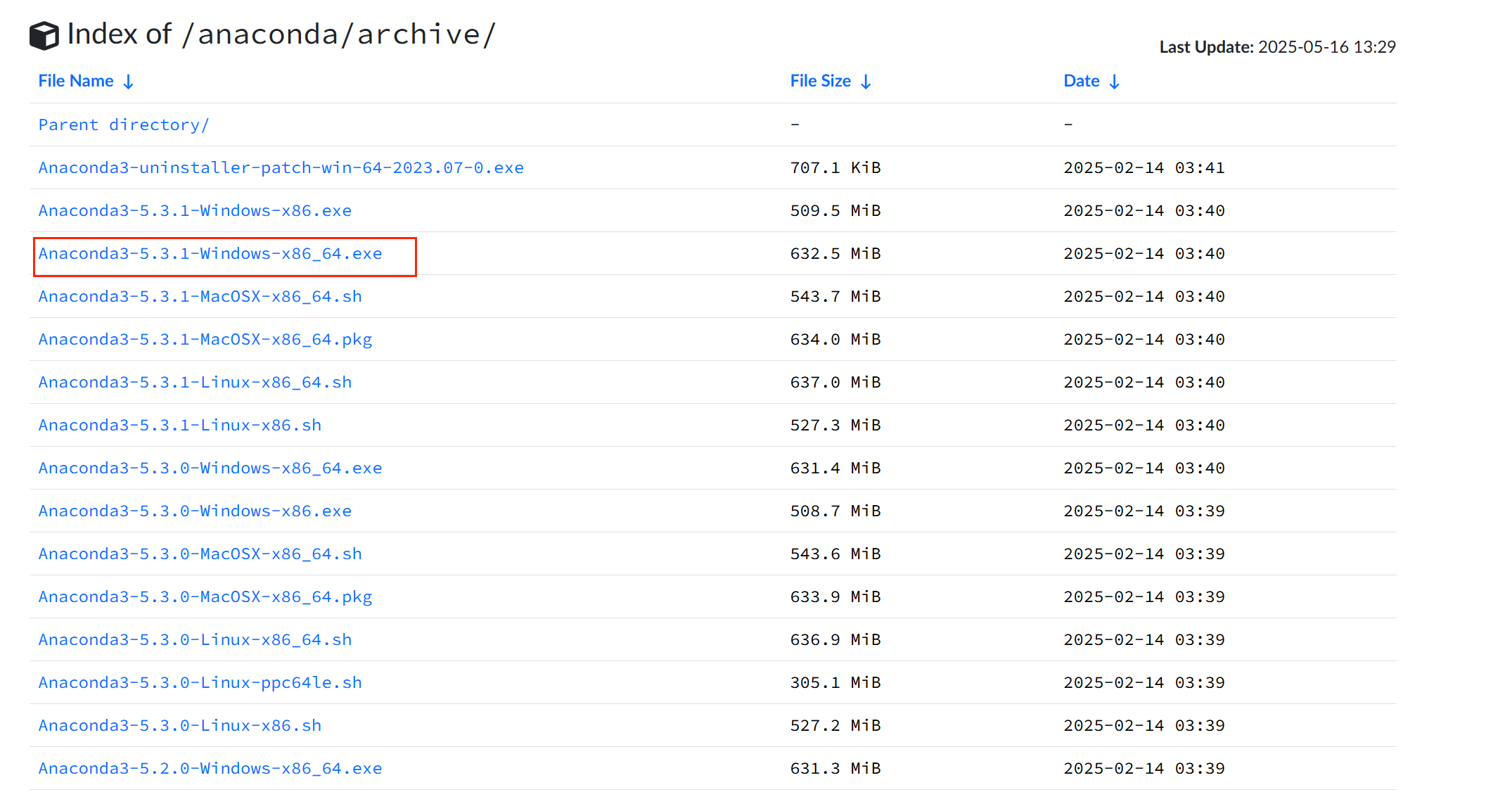1512x792 pixels.
Task: Download Anaconda3-5.3.1-Linux-x86.sh
Action: point(180,425)
